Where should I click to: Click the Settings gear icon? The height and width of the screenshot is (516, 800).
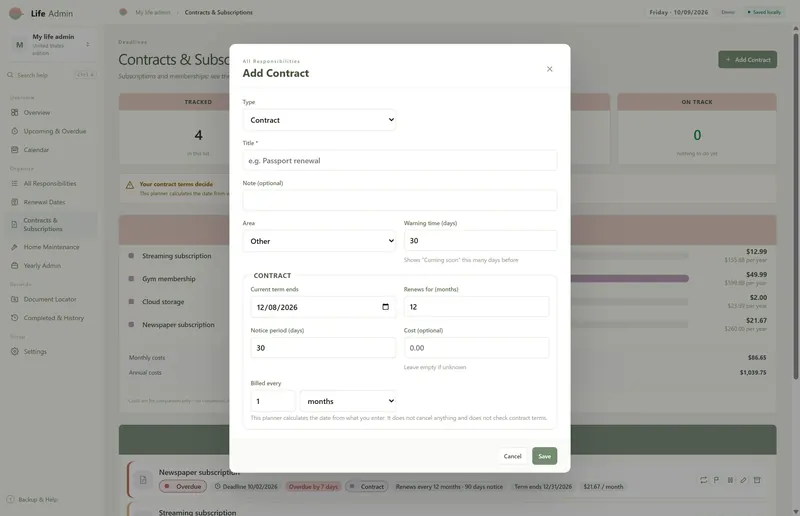[14, 352]
